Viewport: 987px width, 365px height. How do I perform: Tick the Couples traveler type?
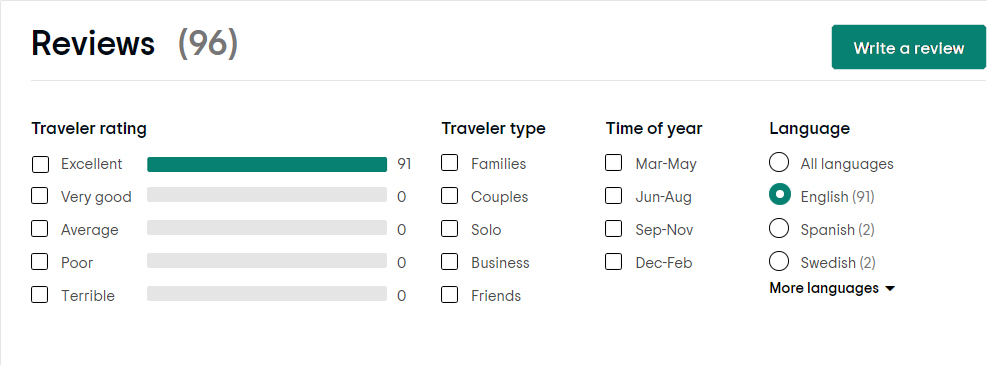tap(449, 196)
